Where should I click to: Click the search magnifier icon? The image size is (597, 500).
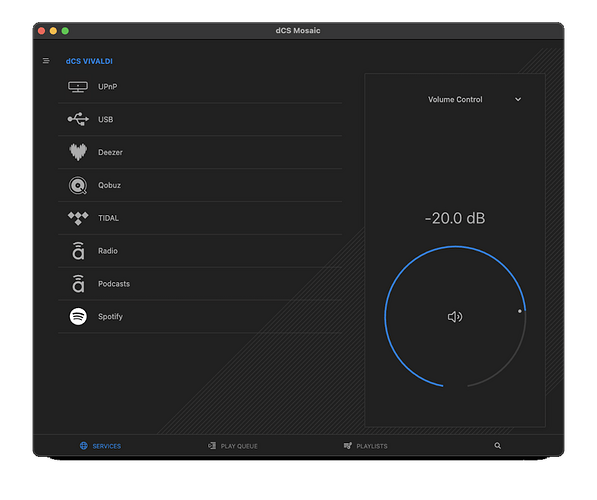[498, 446]
